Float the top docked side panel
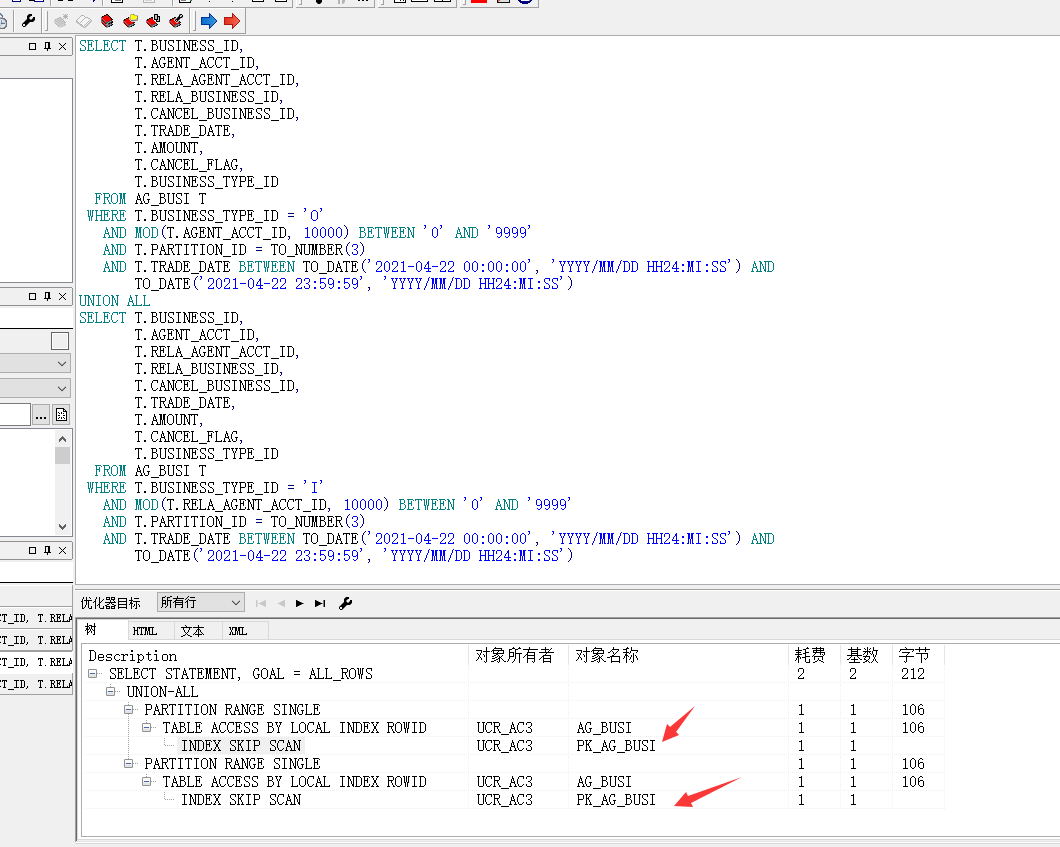Viewport: 1060px width, 847px height. (32, 46)
